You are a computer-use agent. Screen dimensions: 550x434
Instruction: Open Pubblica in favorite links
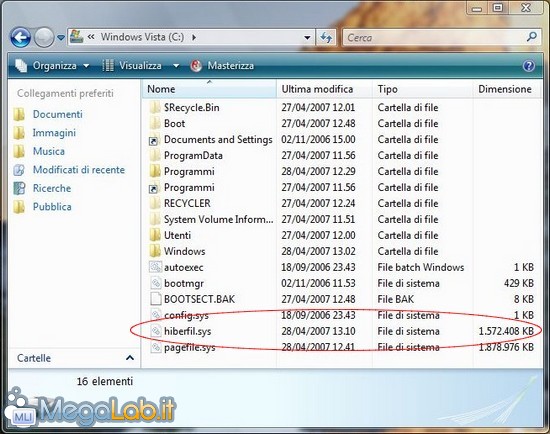point(52,207)
